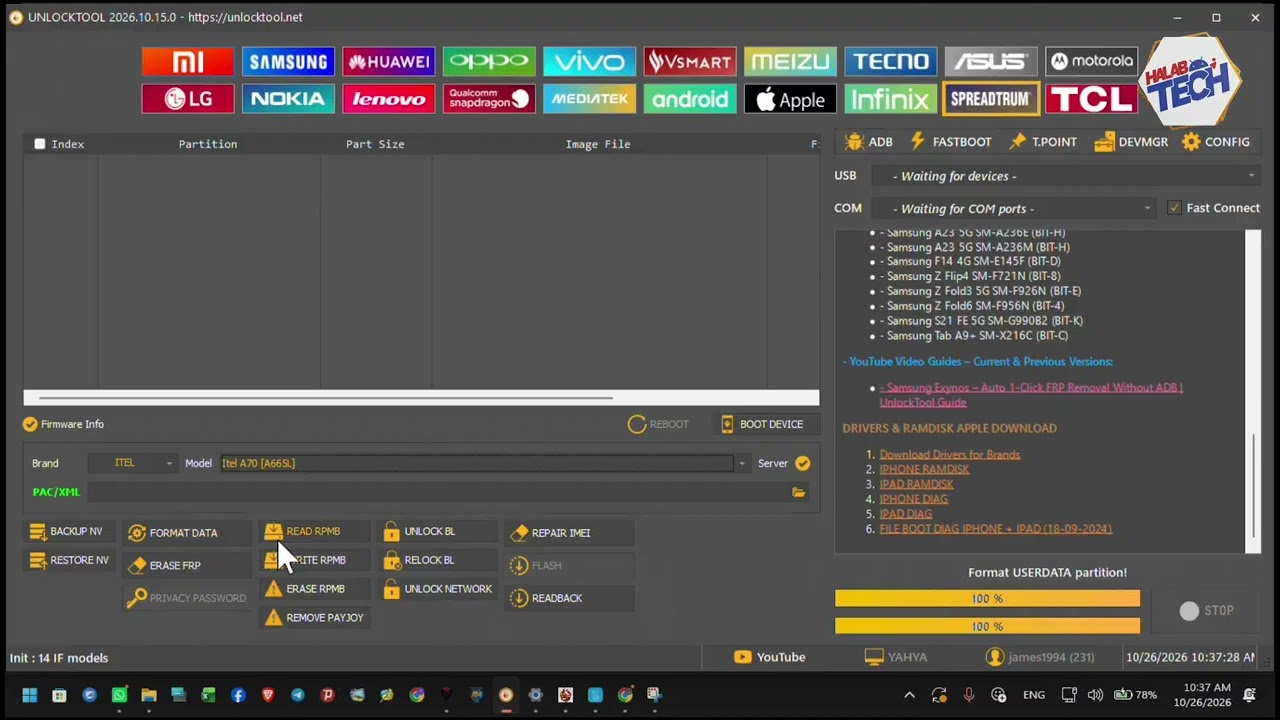Screen dimensions: 1280x720
Task: Open the T.POINT tab
Action: 1042,142
